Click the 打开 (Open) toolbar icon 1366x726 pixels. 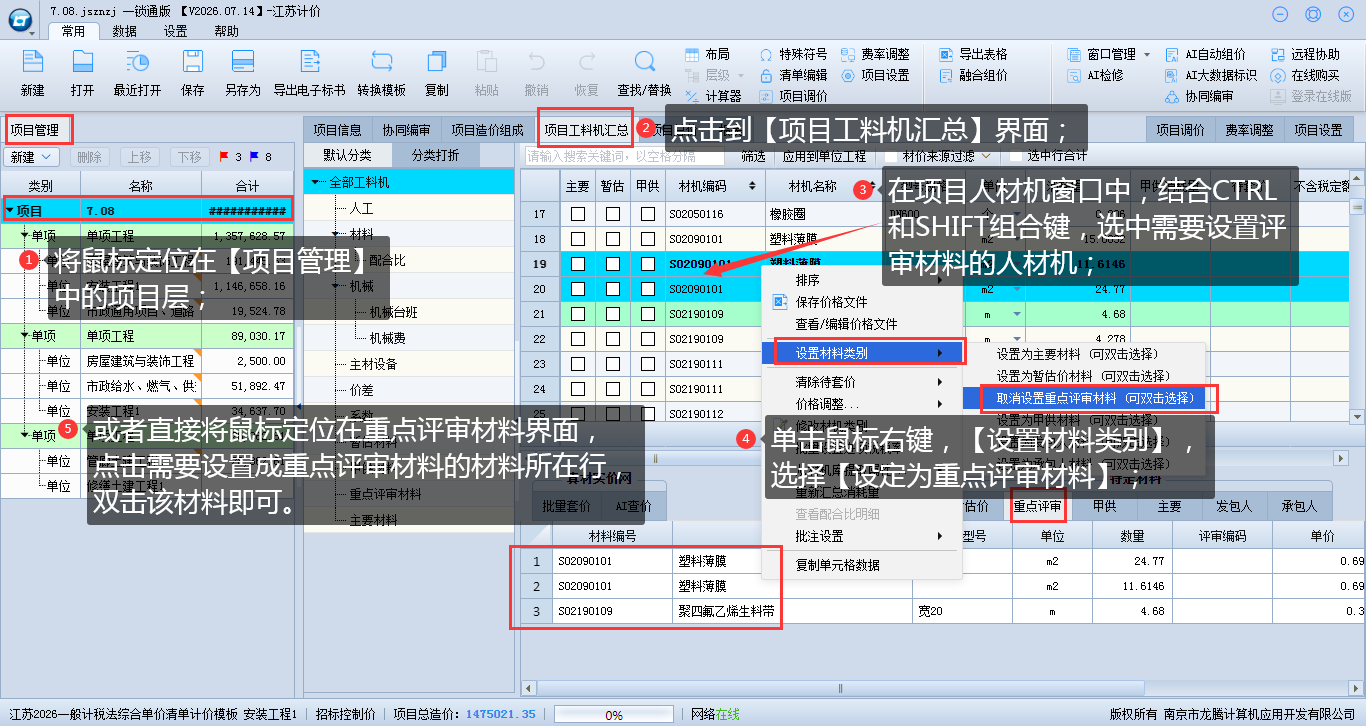pos(82,62)
